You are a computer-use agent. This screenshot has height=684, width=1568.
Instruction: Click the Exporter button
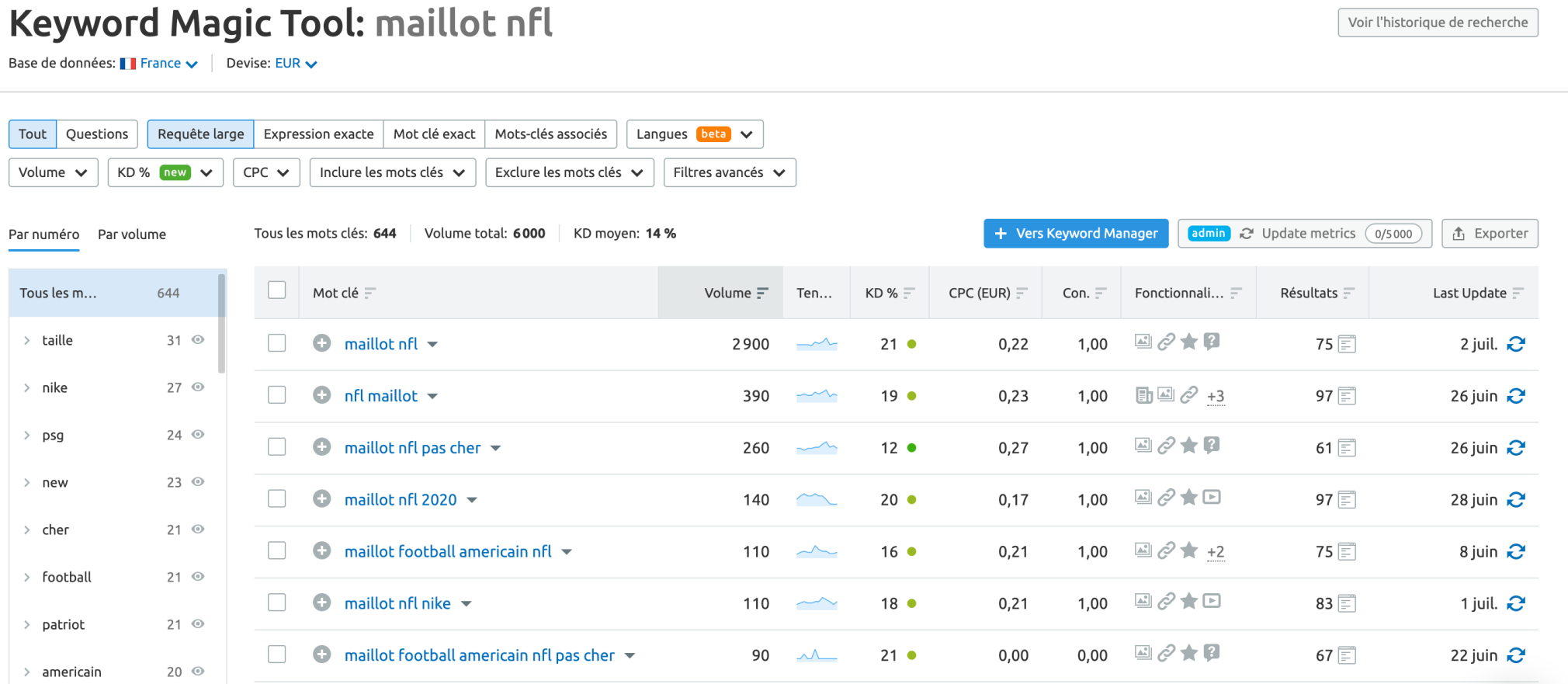[x=1489, y=234]
